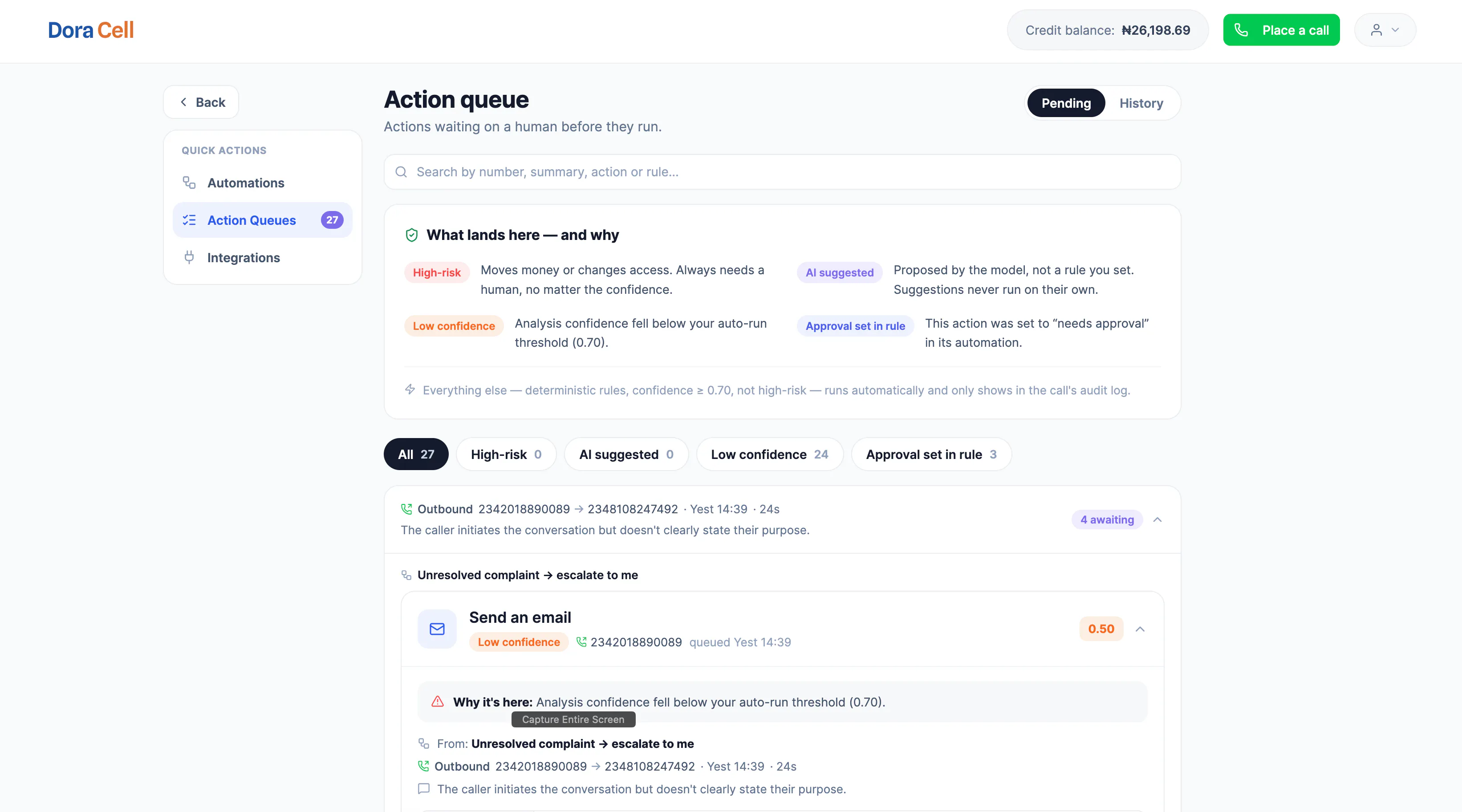Select the All 27 filter tab
Screen dimensions: 1462x812
pos(416,455)
